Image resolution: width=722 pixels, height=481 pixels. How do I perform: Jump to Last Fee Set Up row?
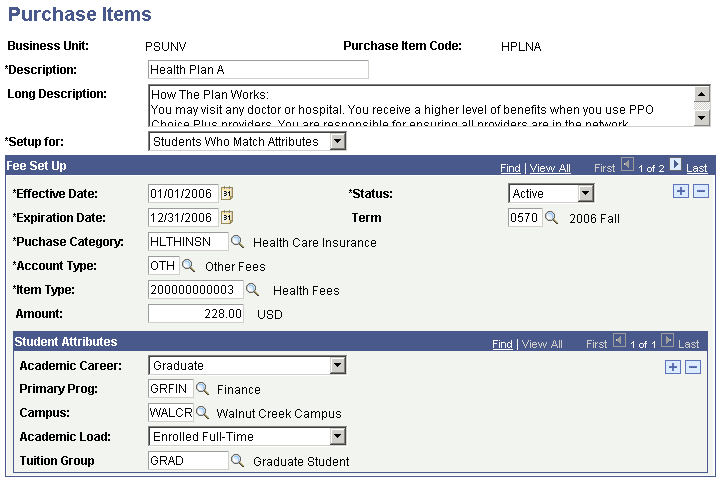coord(696,168)
